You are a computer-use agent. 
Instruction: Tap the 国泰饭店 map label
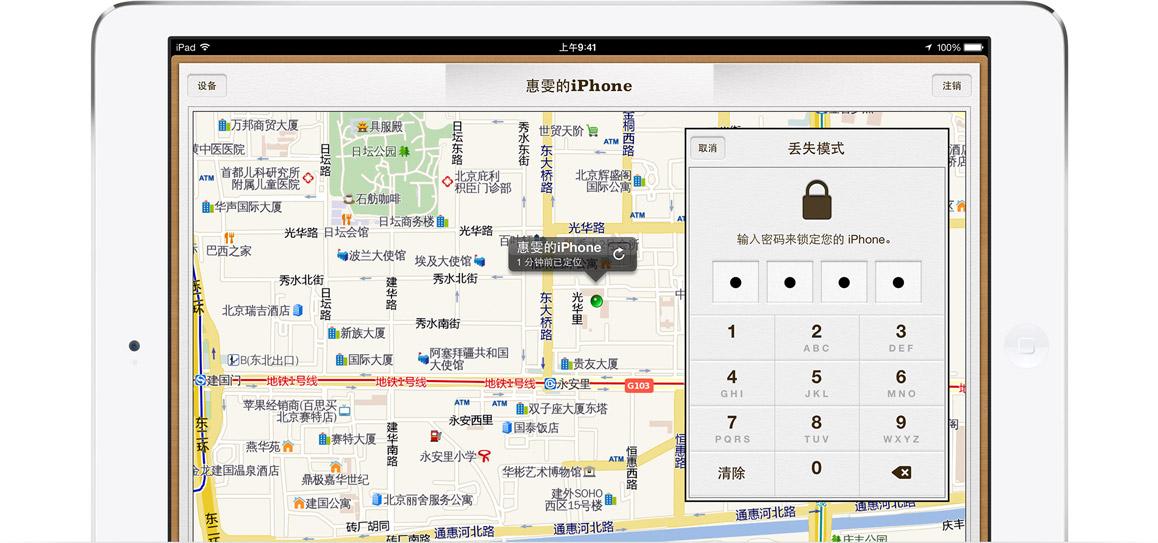537,428
